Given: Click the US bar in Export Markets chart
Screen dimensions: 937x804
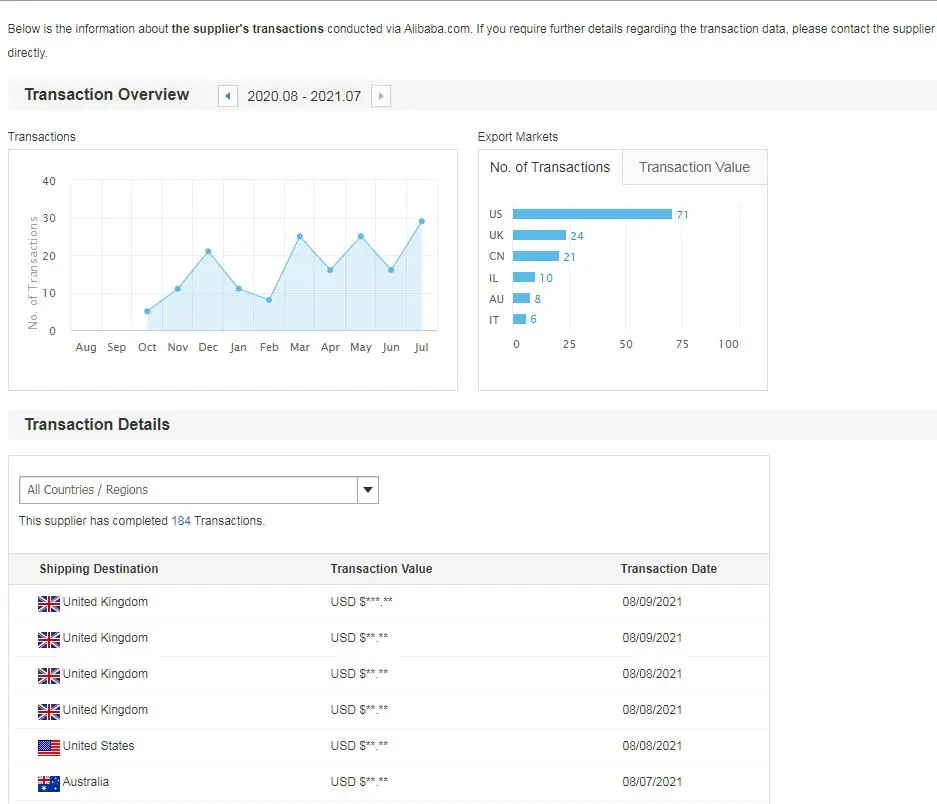Looking at the screenshot, I should point(592,214).
